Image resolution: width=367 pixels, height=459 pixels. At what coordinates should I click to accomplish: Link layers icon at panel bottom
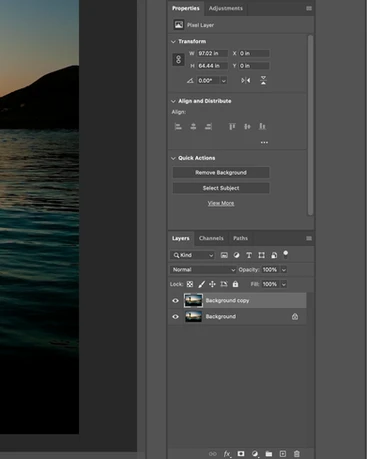point(212,454)
